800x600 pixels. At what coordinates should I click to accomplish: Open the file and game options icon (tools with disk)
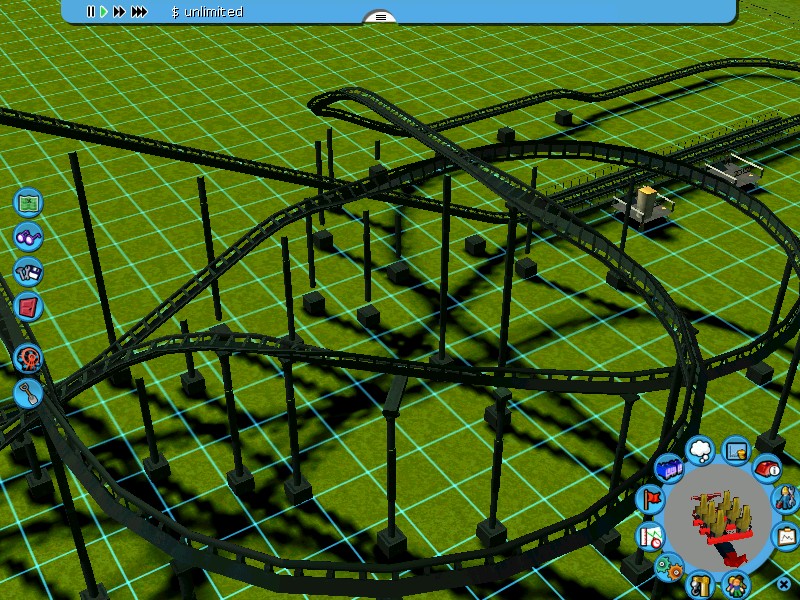point(28,272)
